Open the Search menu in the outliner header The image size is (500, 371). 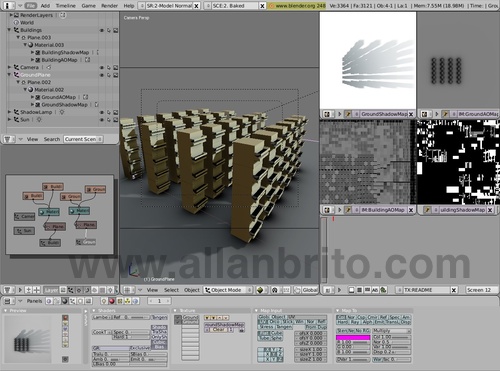point(52,139)
